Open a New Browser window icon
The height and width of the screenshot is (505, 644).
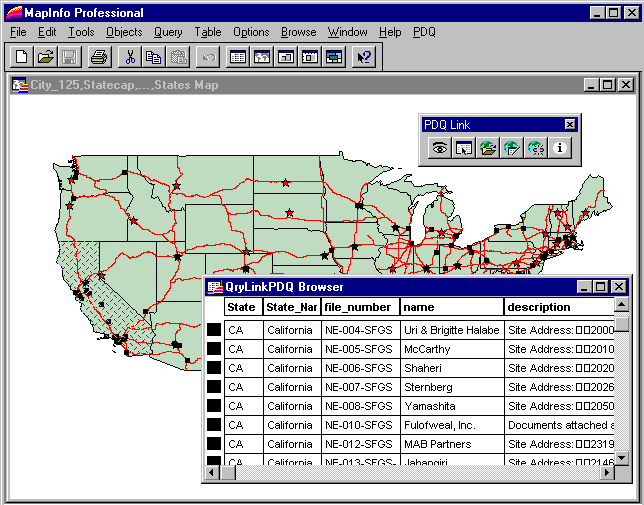tap(238, 57)
